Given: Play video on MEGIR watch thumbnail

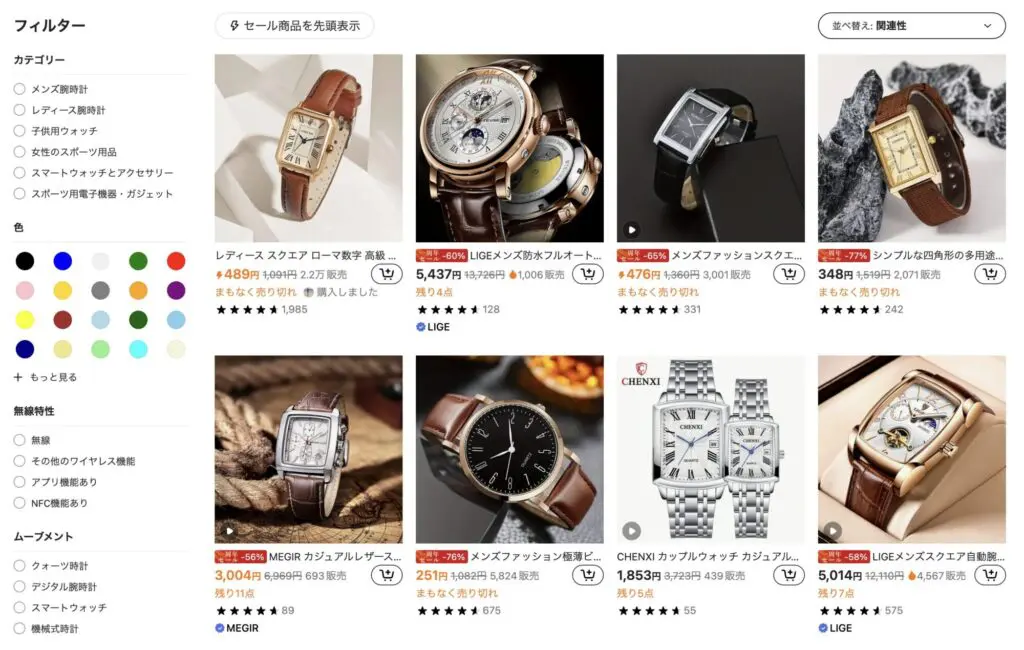Looking at the screenshot, I should click(x=230, y=531).
